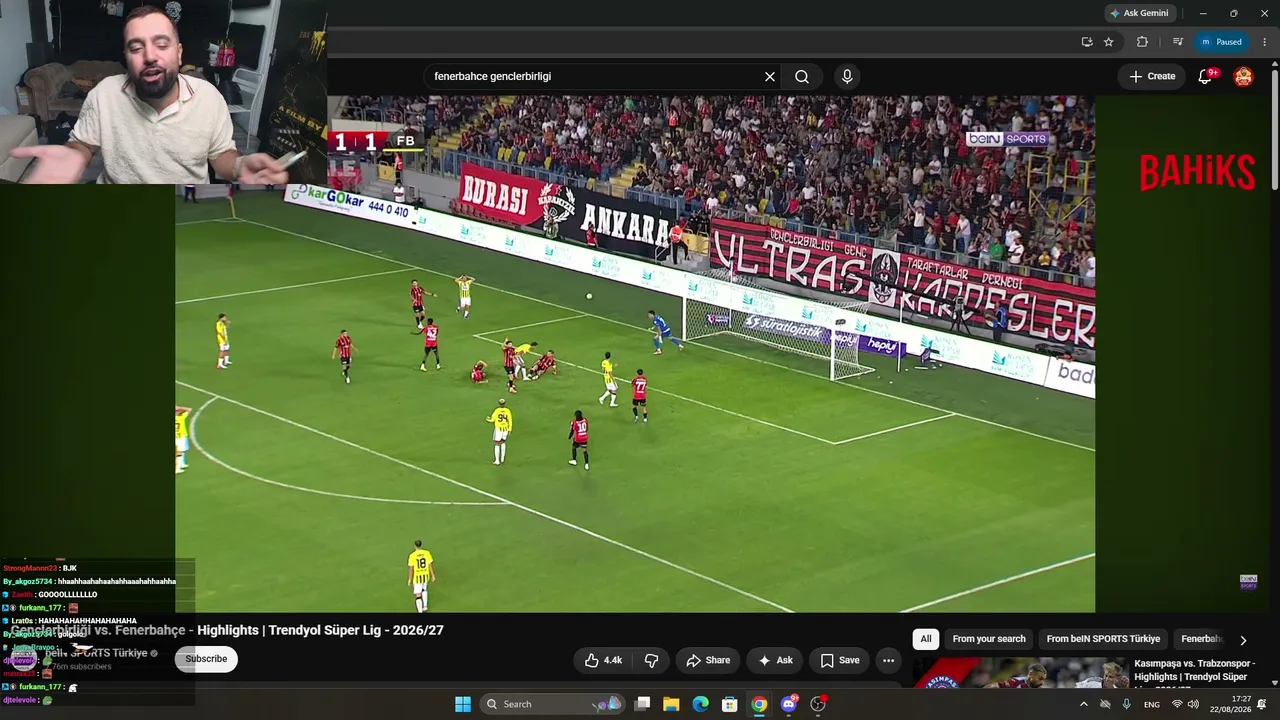Open File Explorer from the taskbar

coord(671,704)
